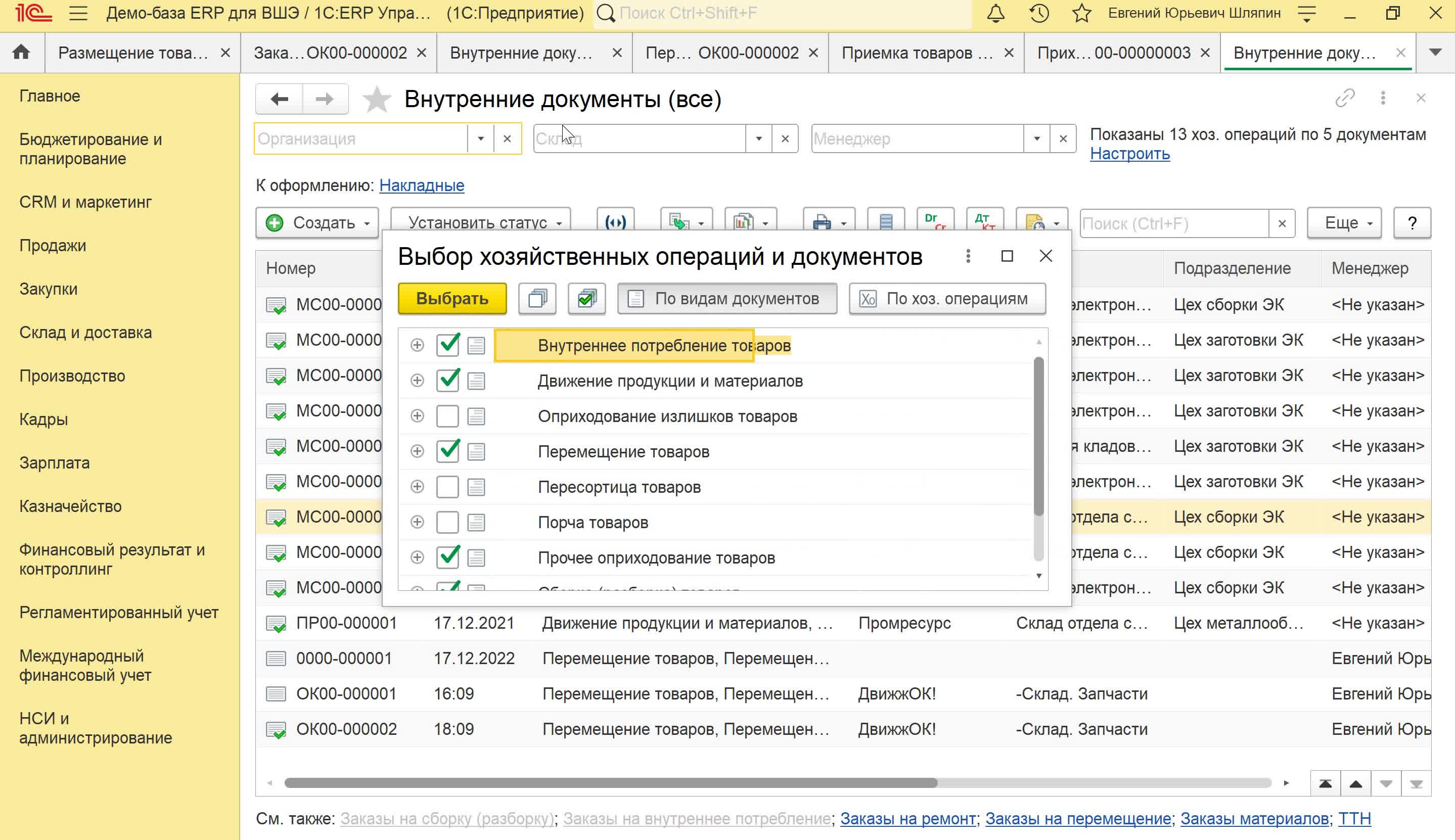Image resolution: width=1455 pixels, height=840 pixels.
Task: Check Оприходование излишков товаров
Action: 448,416
